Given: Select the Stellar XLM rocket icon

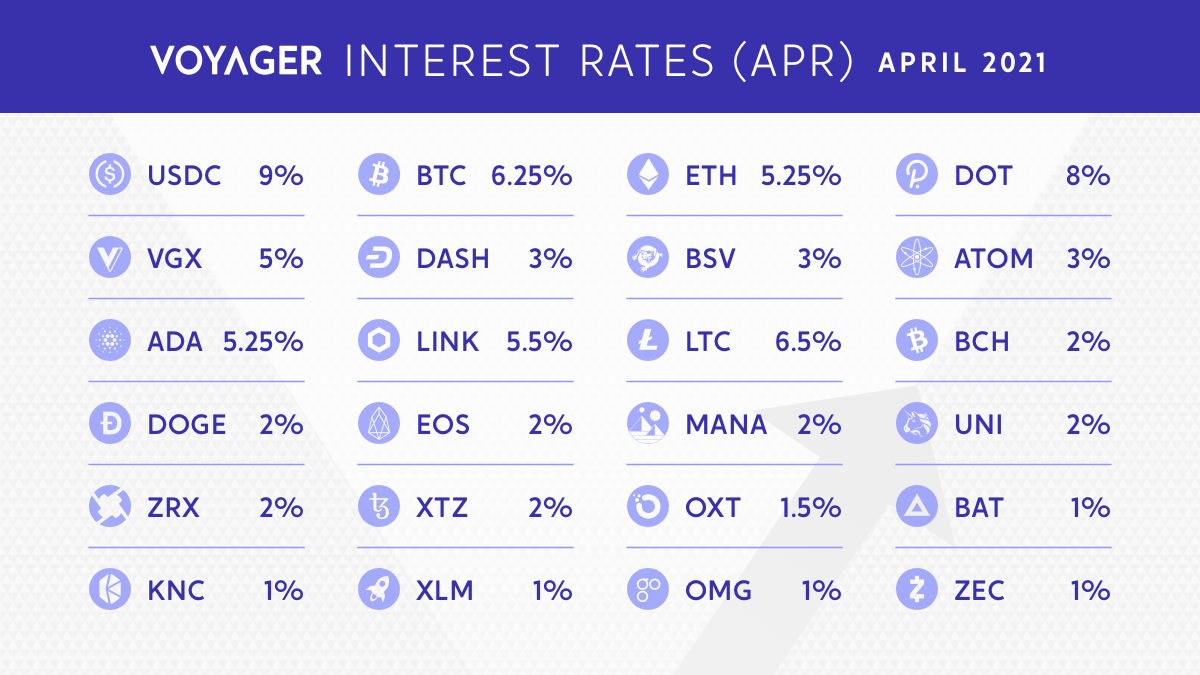Looking at the screenshot, I should click(376, 590).
